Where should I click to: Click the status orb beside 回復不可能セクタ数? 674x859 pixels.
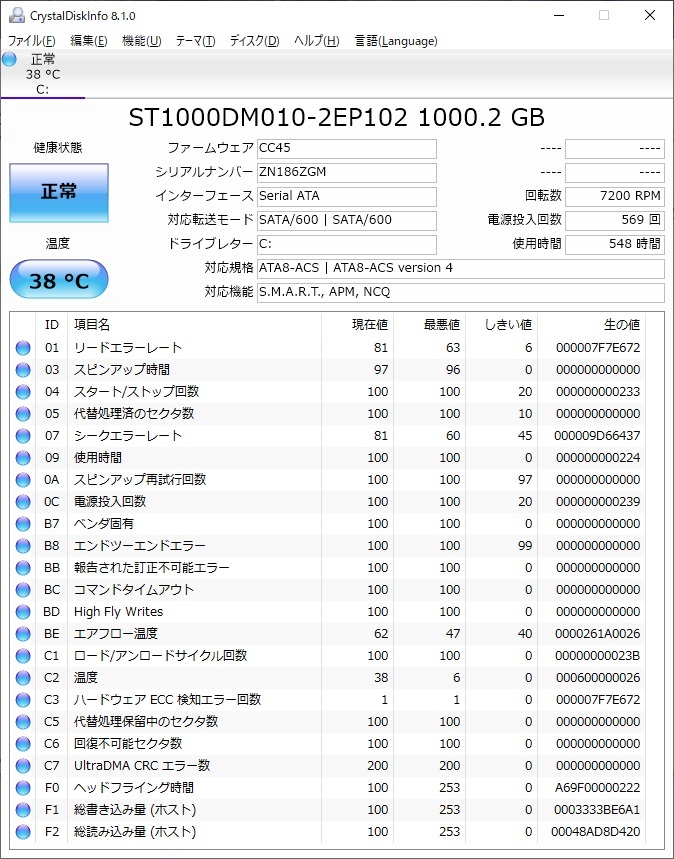coord(23,744)
